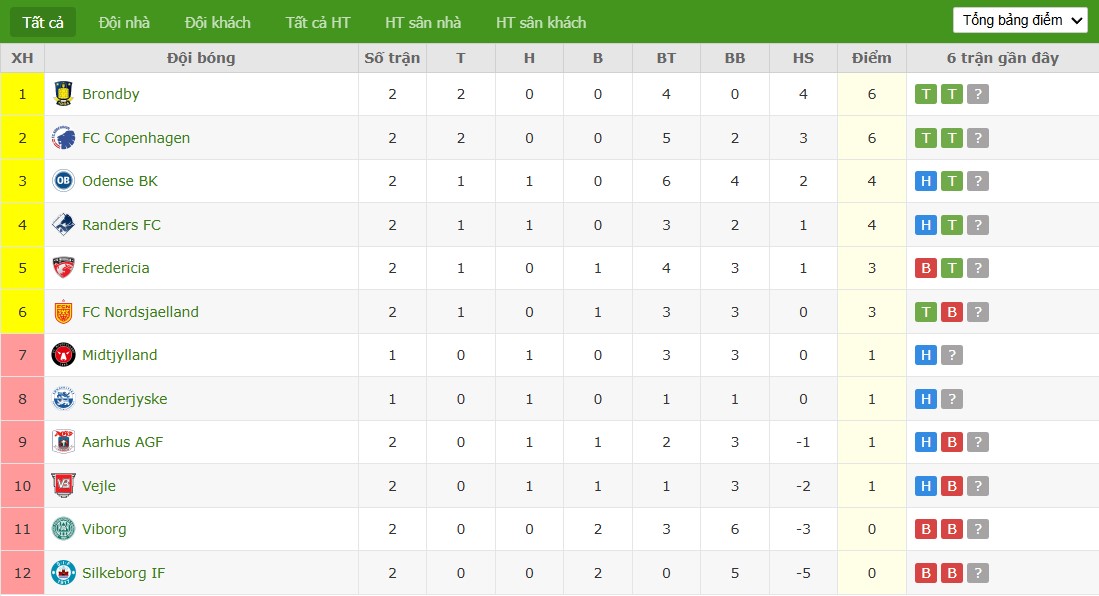Image resolution: width=1099 pixels, height=596 pixels.
Task: Click the Điểm column header
Action: (x=871, y=58)
